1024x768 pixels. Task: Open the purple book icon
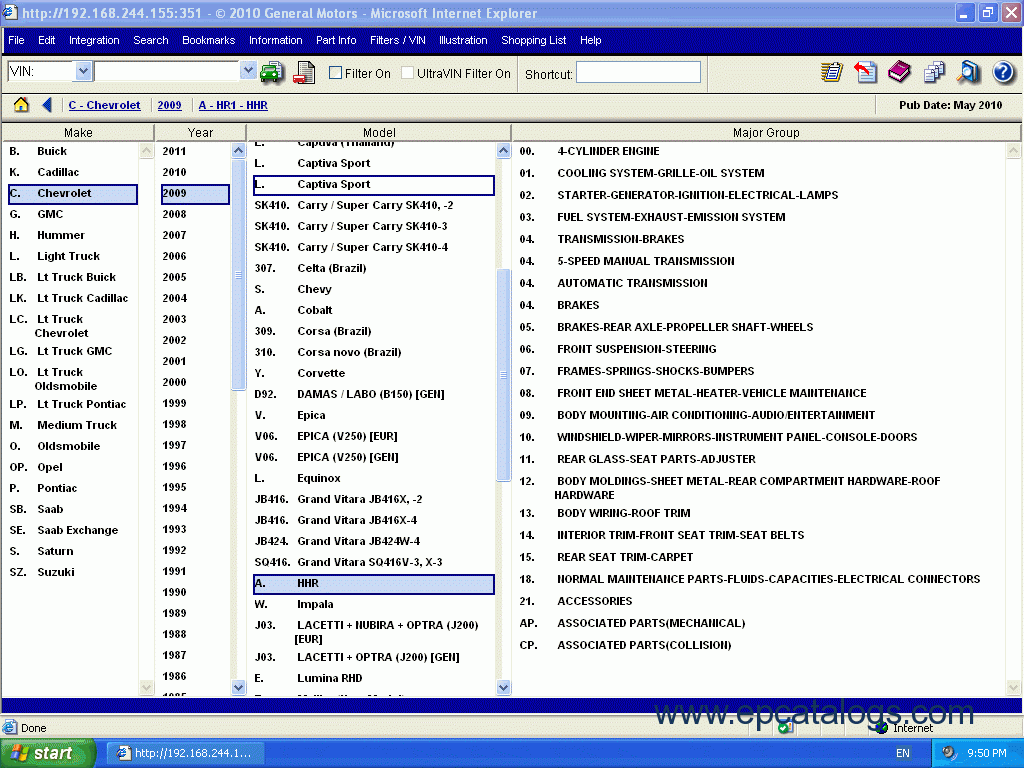click(899, 72)
